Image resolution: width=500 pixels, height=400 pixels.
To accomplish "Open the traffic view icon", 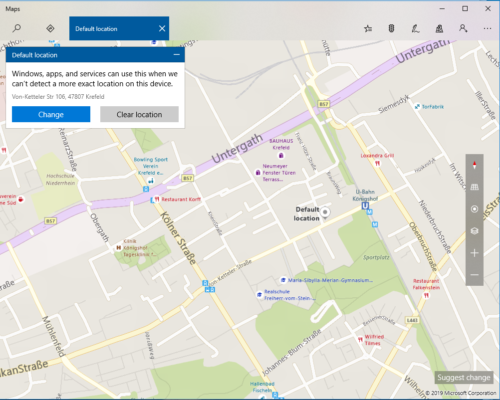I will click(x=391, y=28).
